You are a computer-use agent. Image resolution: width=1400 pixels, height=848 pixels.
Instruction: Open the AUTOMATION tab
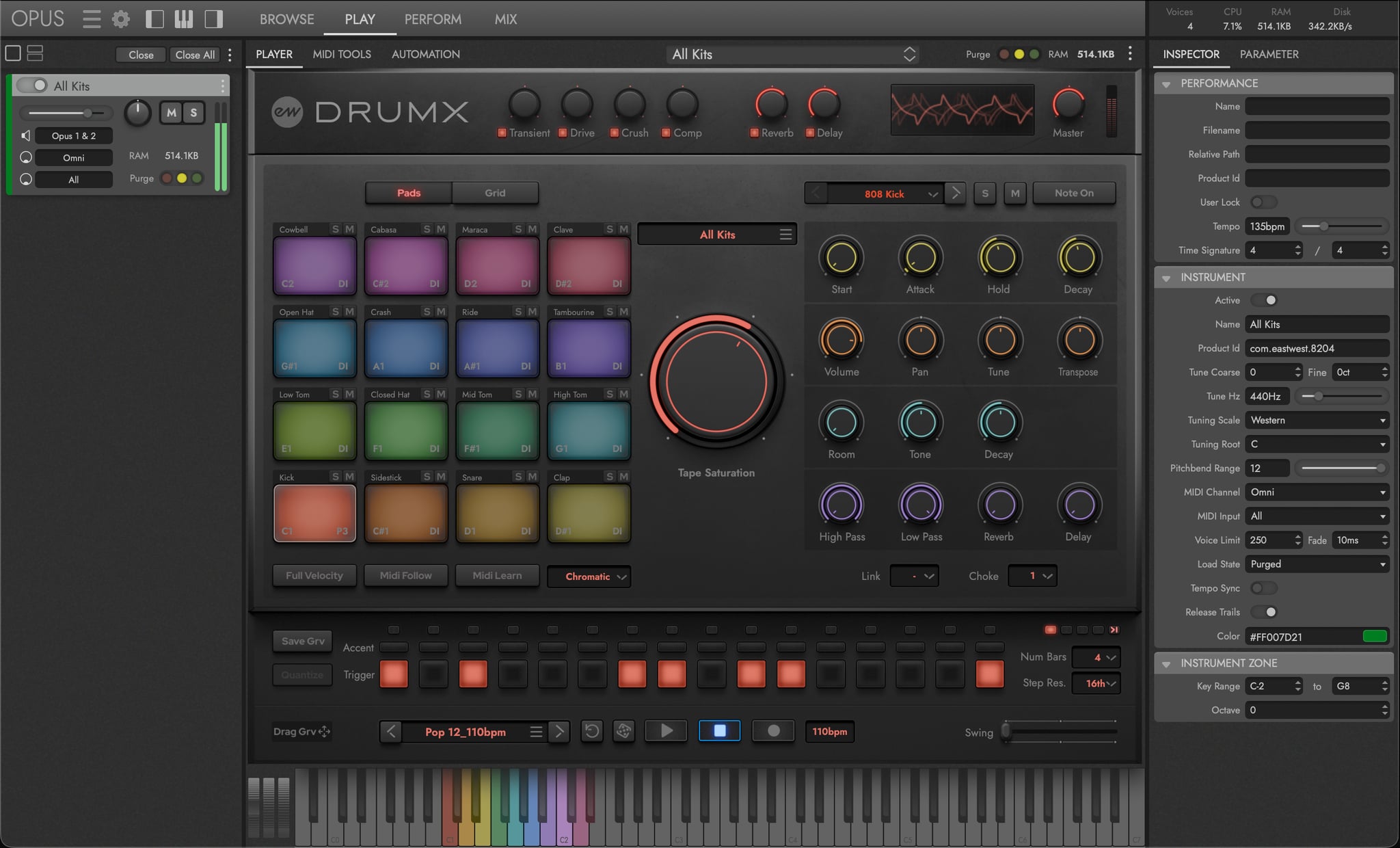(425, 54)
